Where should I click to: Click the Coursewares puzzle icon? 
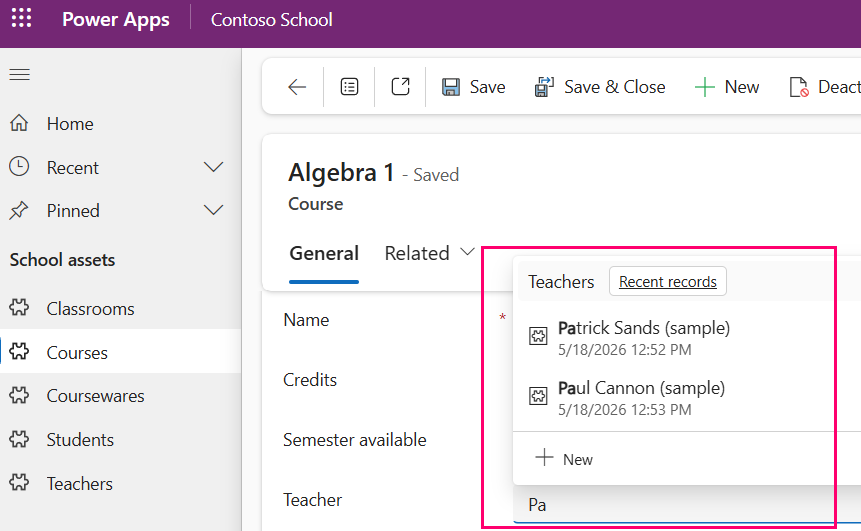(x=19, y=395)
